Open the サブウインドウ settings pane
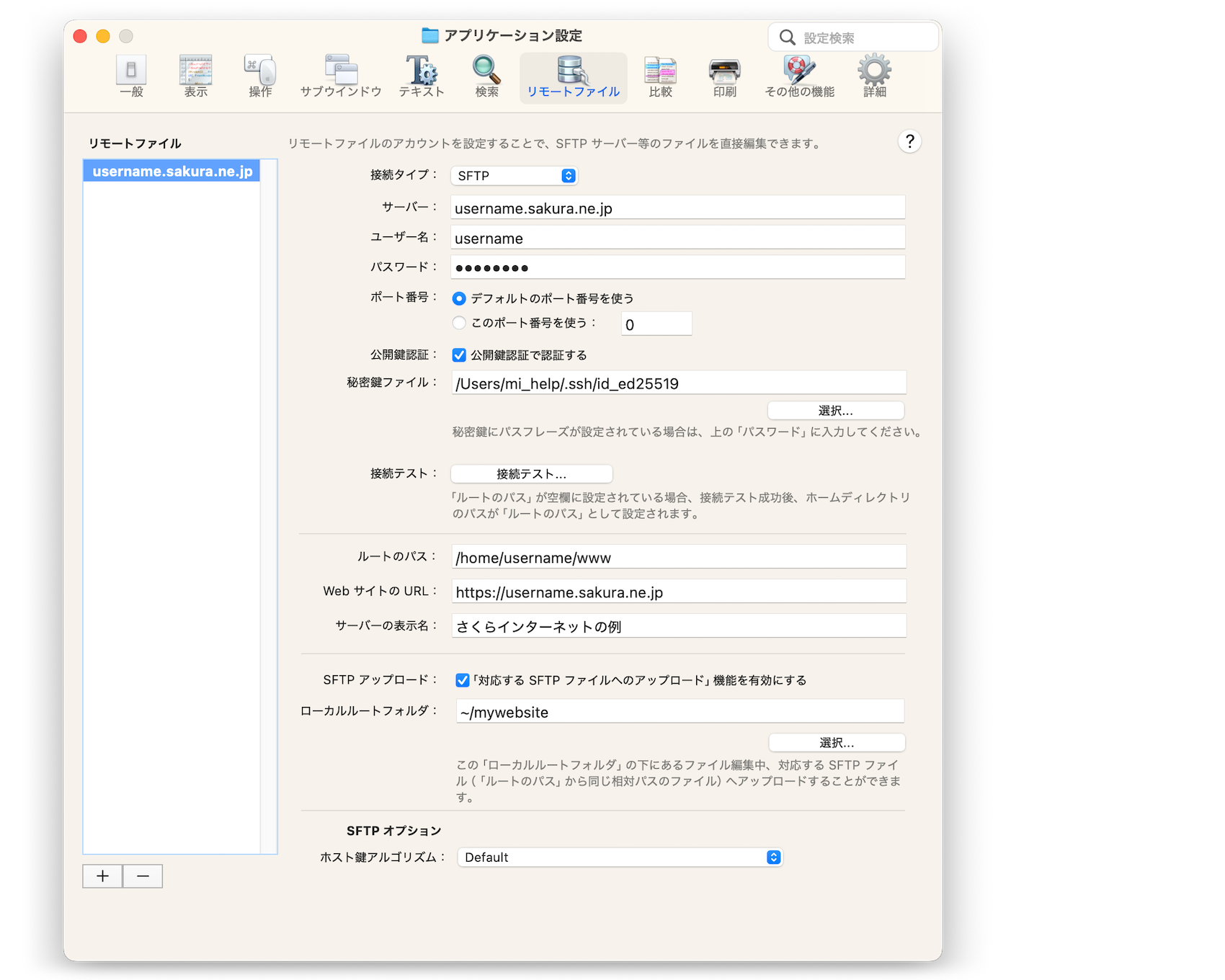 coord(341,76)
